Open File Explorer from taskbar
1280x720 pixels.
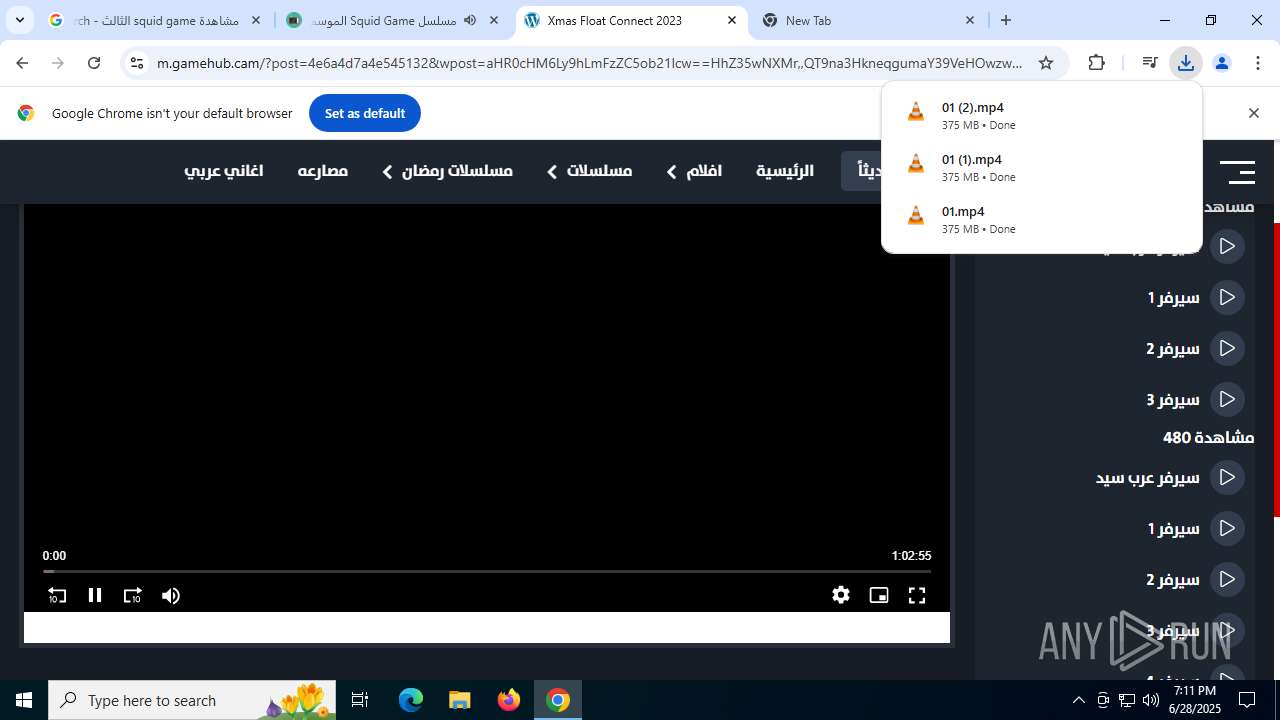pos(459,700)
